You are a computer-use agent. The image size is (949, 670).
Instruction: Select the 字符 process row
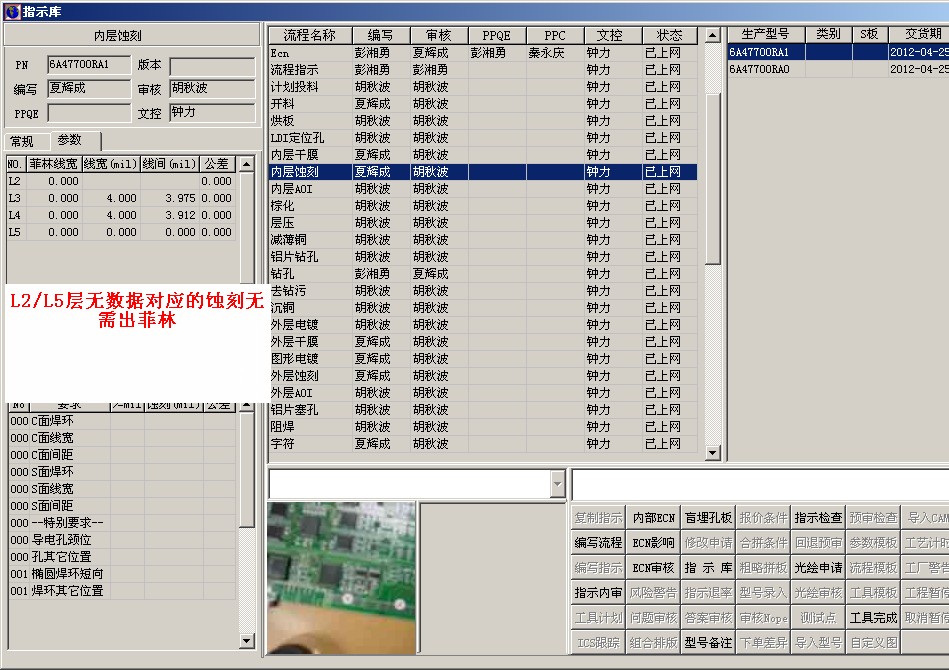(x=483, y=444)
